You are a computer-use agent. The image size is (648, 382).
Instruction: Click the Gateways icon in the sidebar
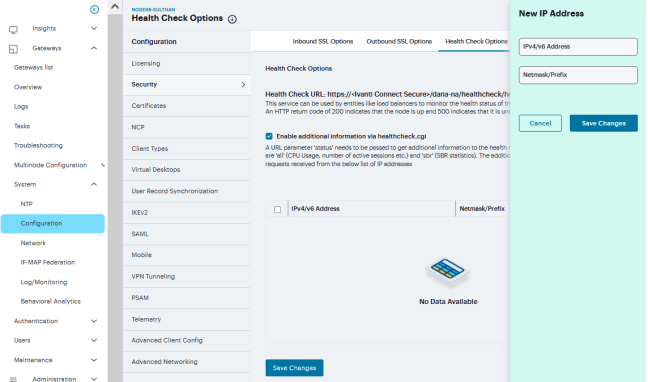click(13, 49)
